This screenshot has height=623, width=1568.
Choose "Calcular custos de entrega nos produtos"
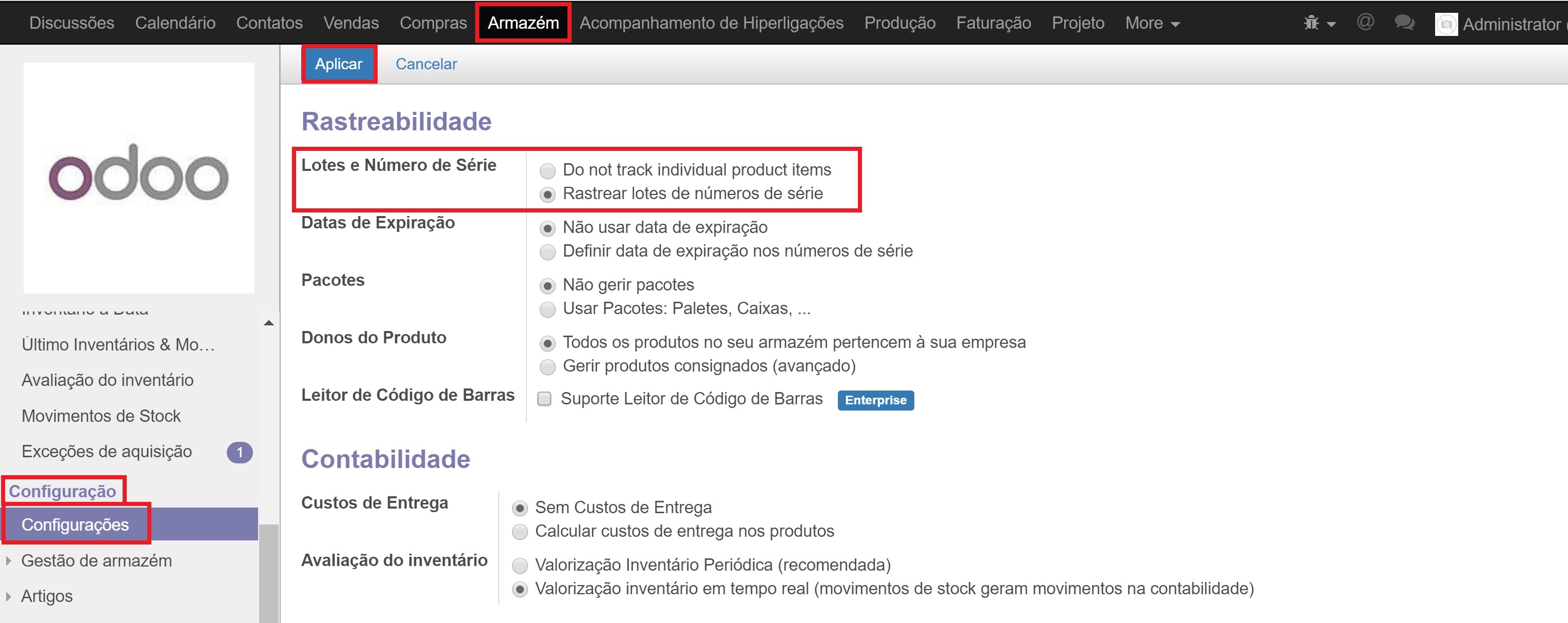click(x=520, y=532)
